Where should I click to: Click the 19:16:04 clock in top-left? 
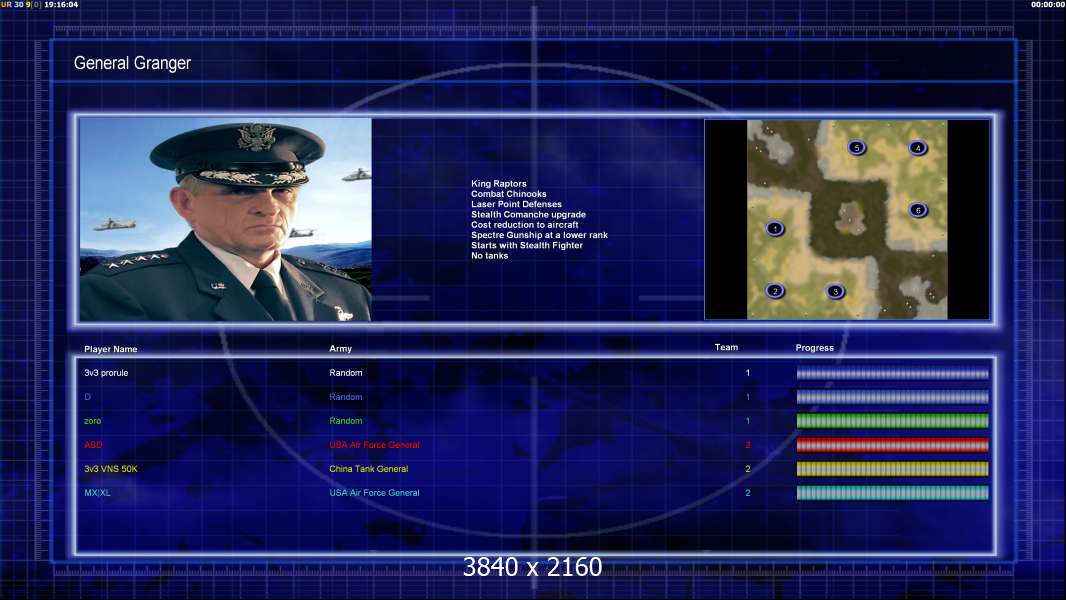[61, 5]
